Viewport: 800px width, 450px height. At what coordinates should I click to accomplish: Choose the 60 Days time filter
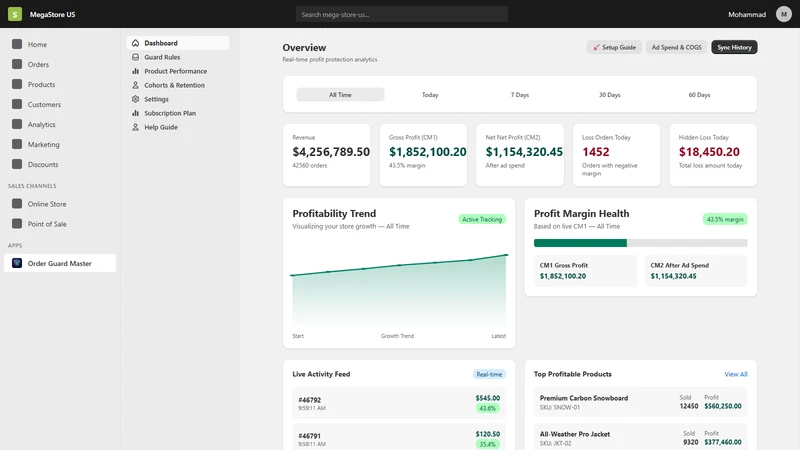(699, 95)
